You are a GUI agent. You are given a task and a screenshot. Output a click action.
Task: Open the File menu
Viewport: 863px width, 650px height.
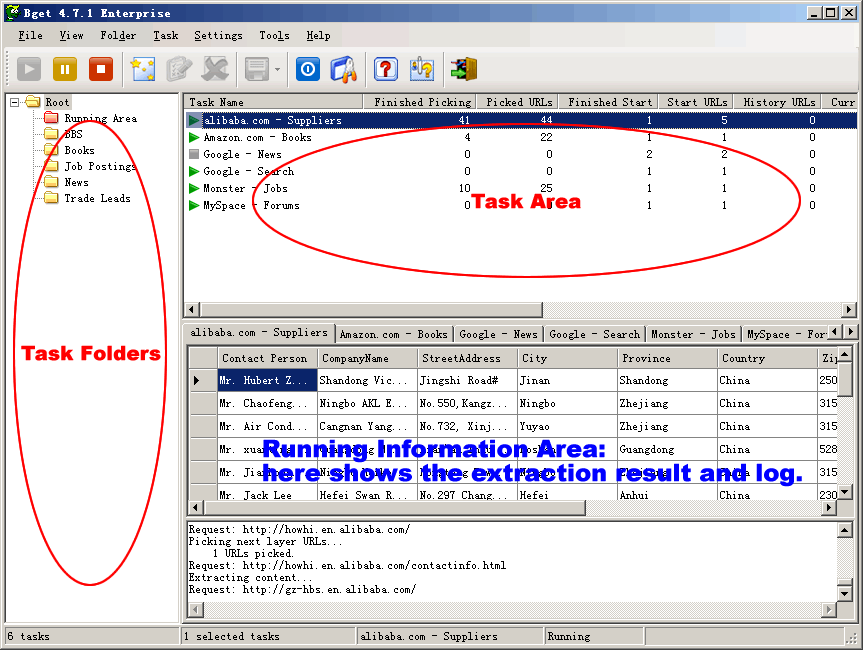pos(30,36)
